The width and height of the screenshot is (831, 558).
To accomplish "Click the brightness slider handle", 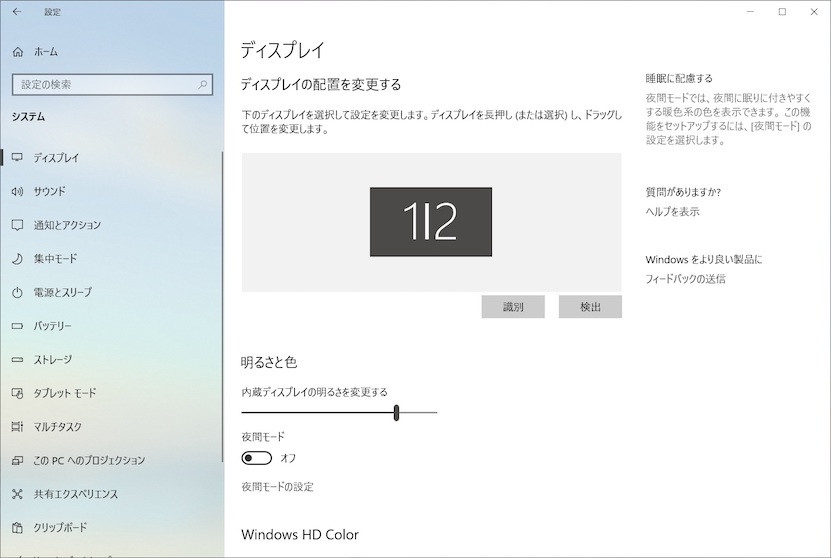I will tap(396, 412).
